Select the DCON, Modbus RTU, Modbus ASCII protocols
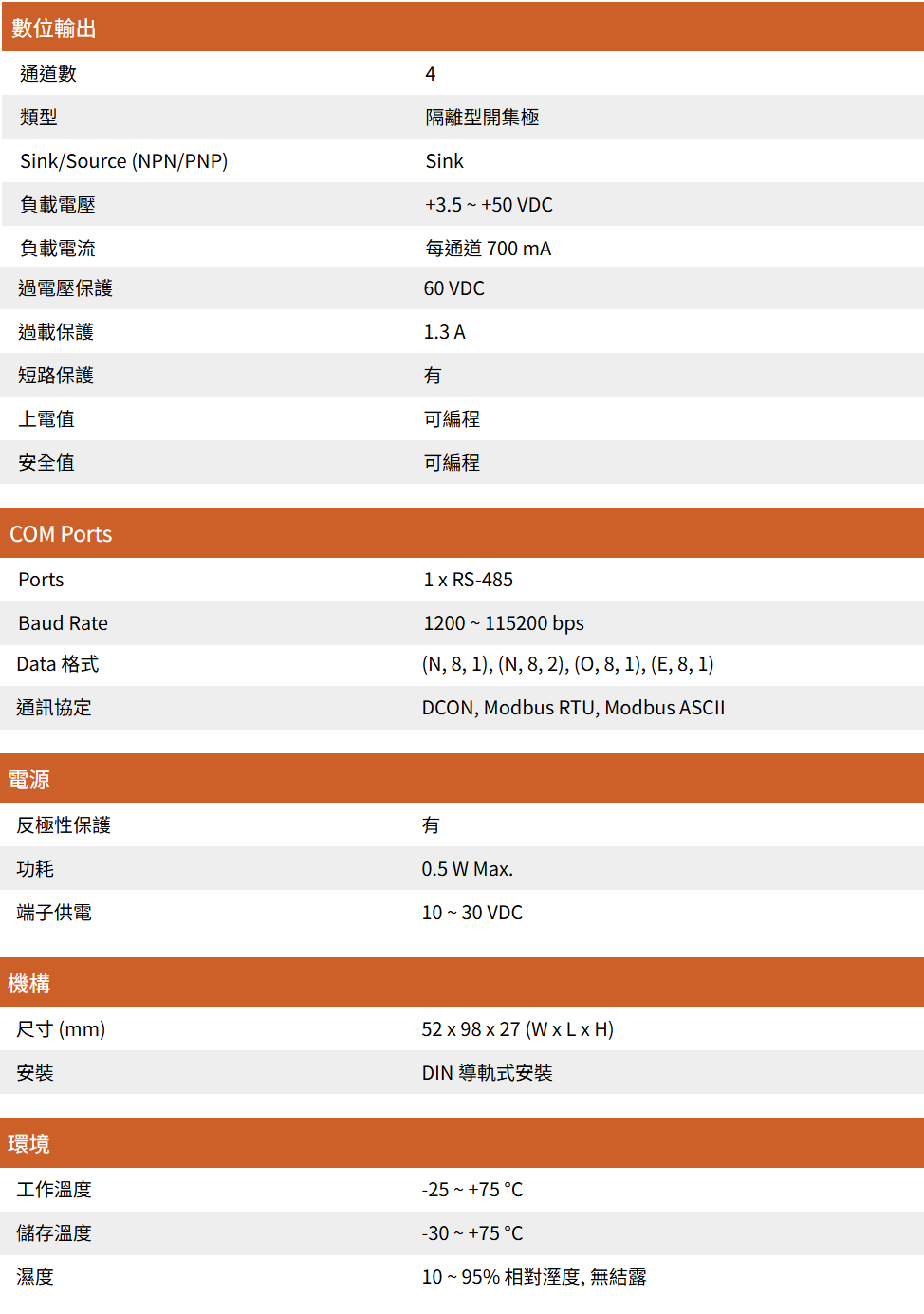924x1314 pixels. point(573,707)
